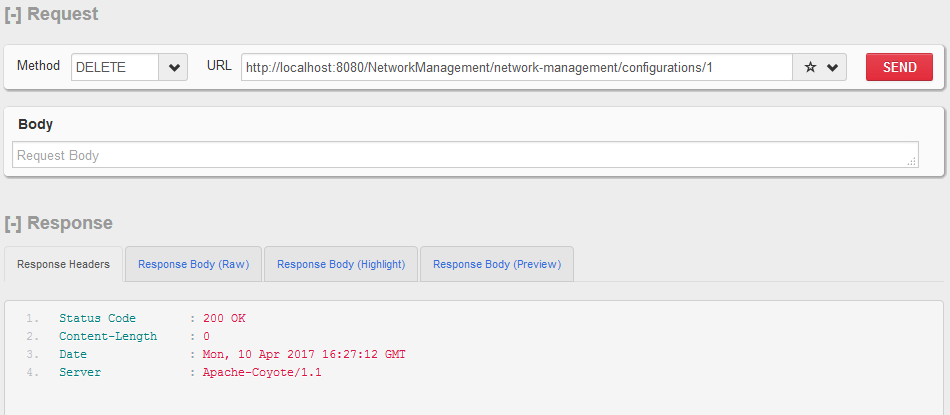Image resolution: width=950 pixels, height=415 pixels.
Task: Select the 200 OK status value
Action: (x=224, y=318)
